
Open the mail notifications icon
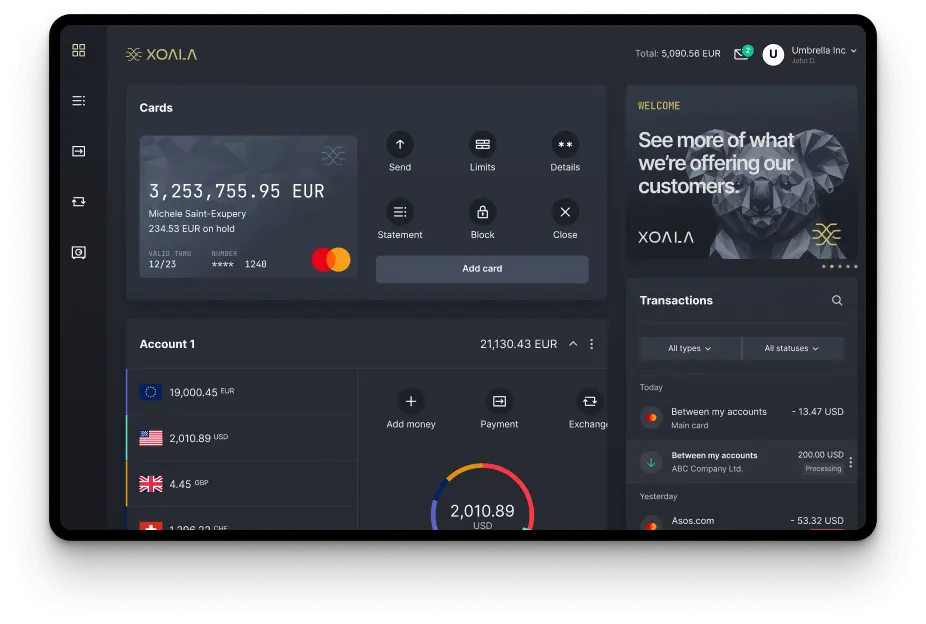tap(743, 53)
